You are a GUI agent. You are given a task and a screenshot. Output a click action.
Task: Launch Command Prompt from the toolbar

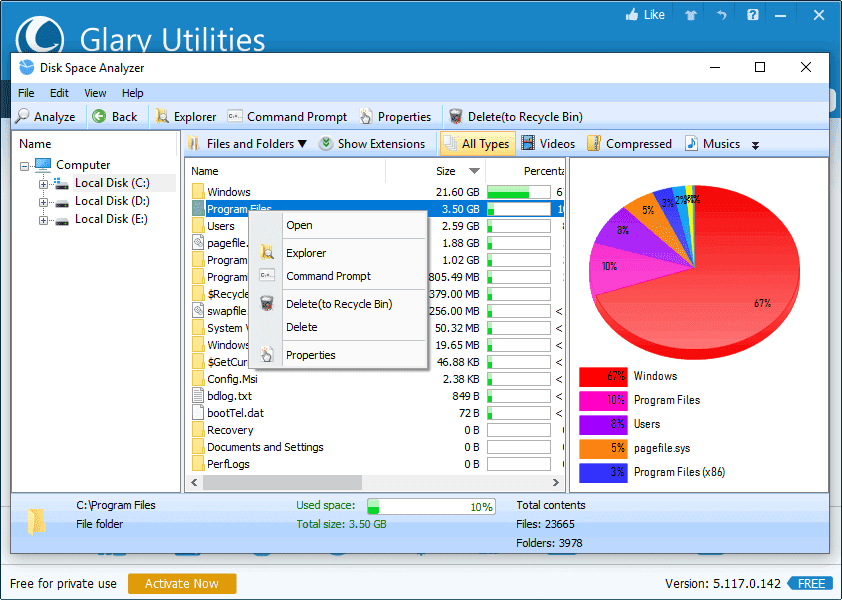287,117
